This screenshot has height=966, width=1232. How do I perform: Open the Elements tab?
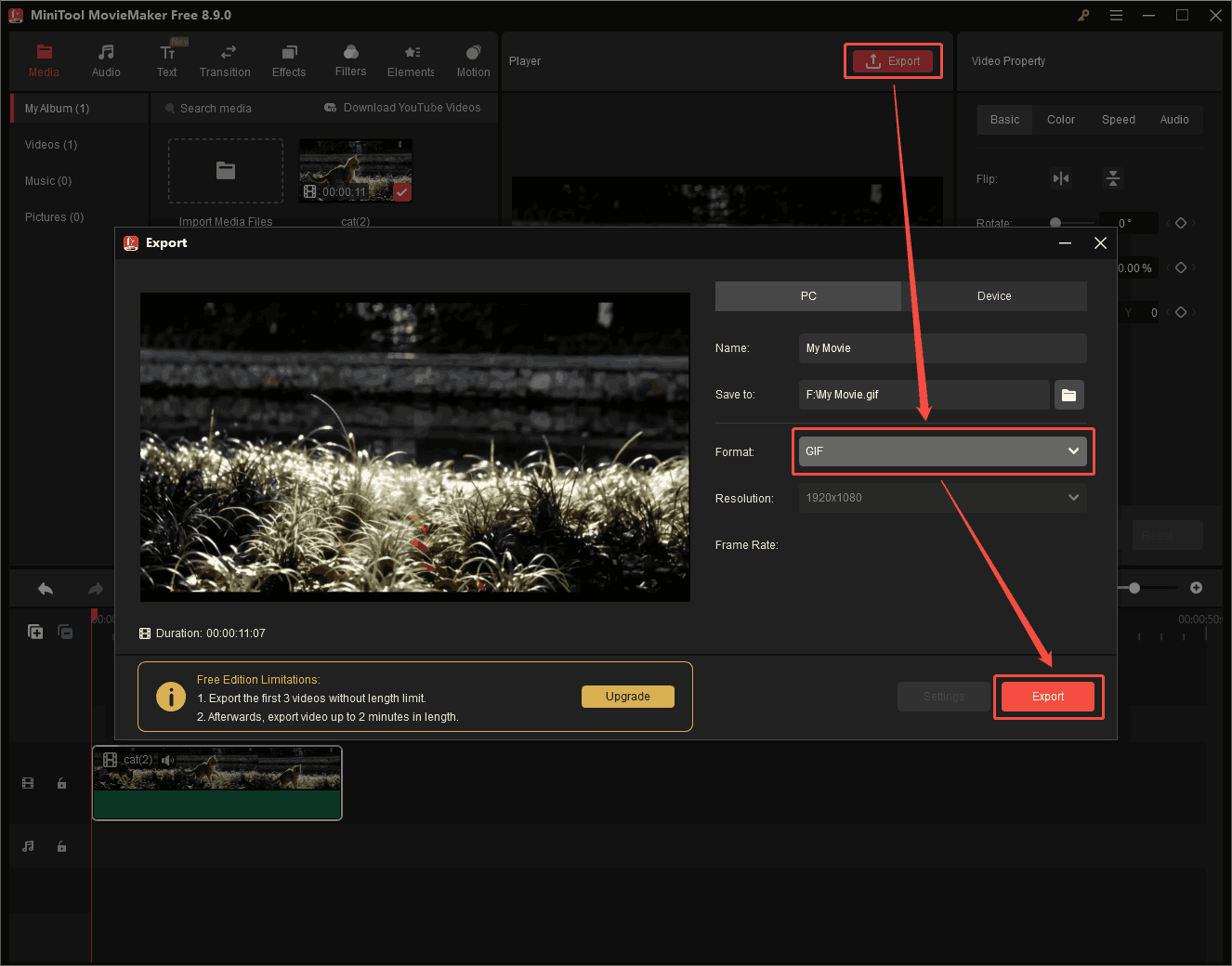point(411,61)
